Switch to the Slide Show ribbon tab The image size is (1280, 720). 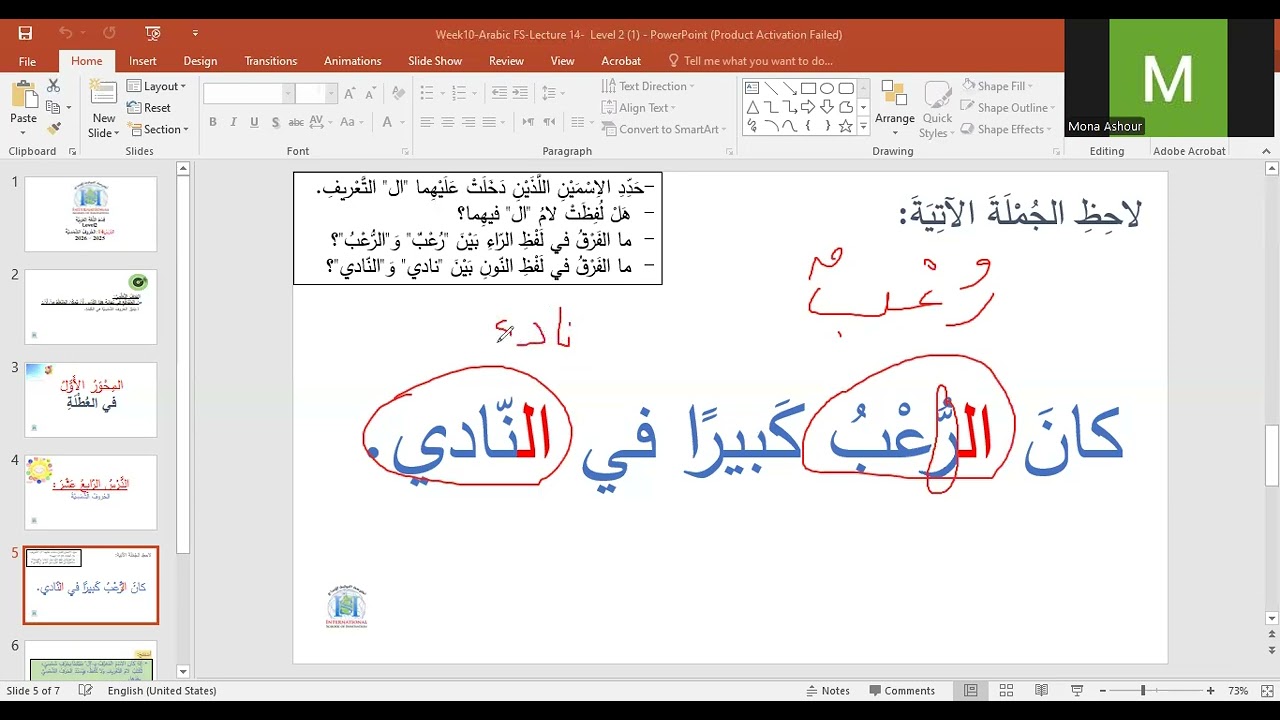pos(435,61)
